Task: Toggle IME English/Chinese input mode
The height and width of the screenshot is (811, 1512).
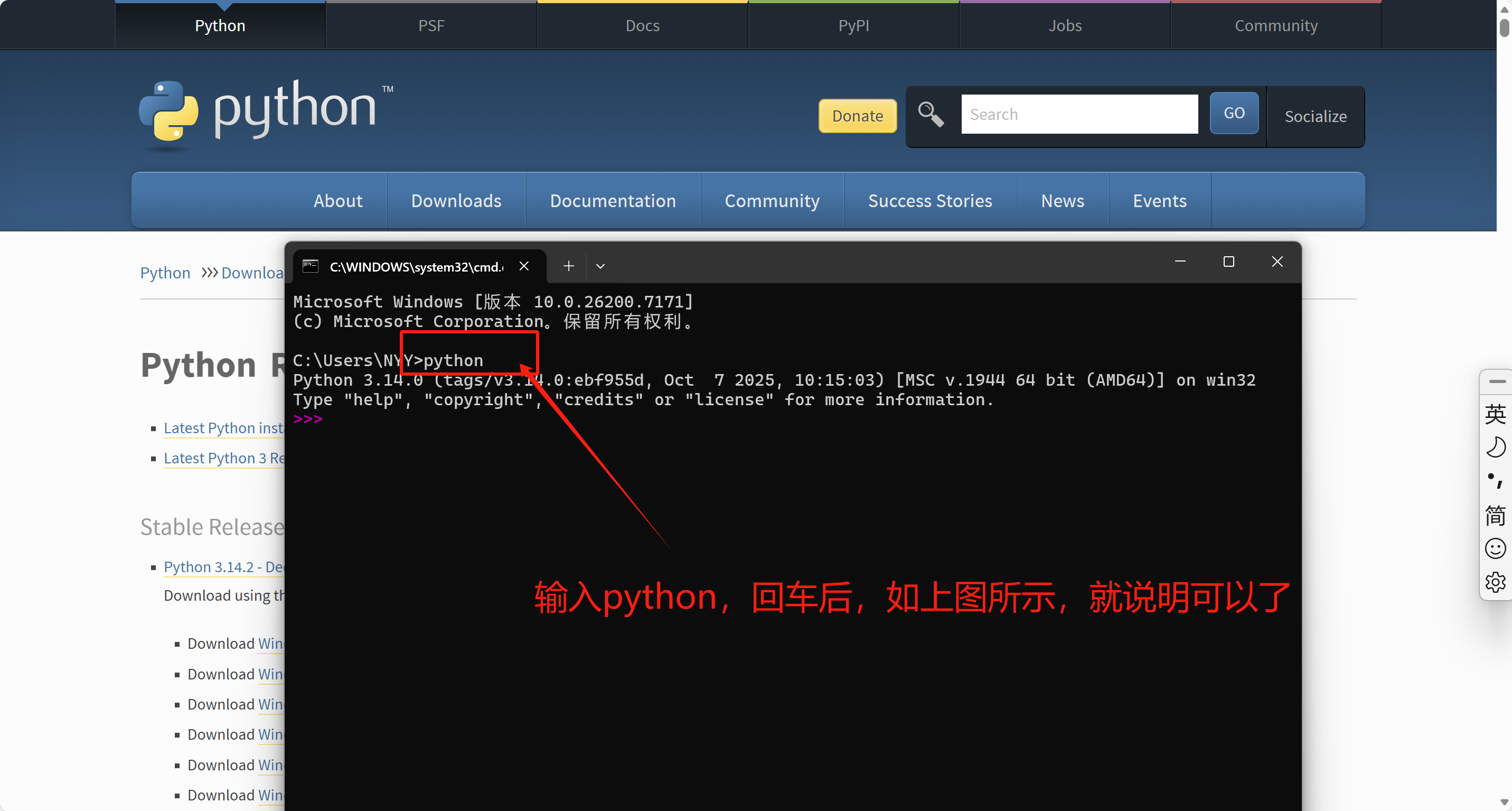Action: 1495,414
